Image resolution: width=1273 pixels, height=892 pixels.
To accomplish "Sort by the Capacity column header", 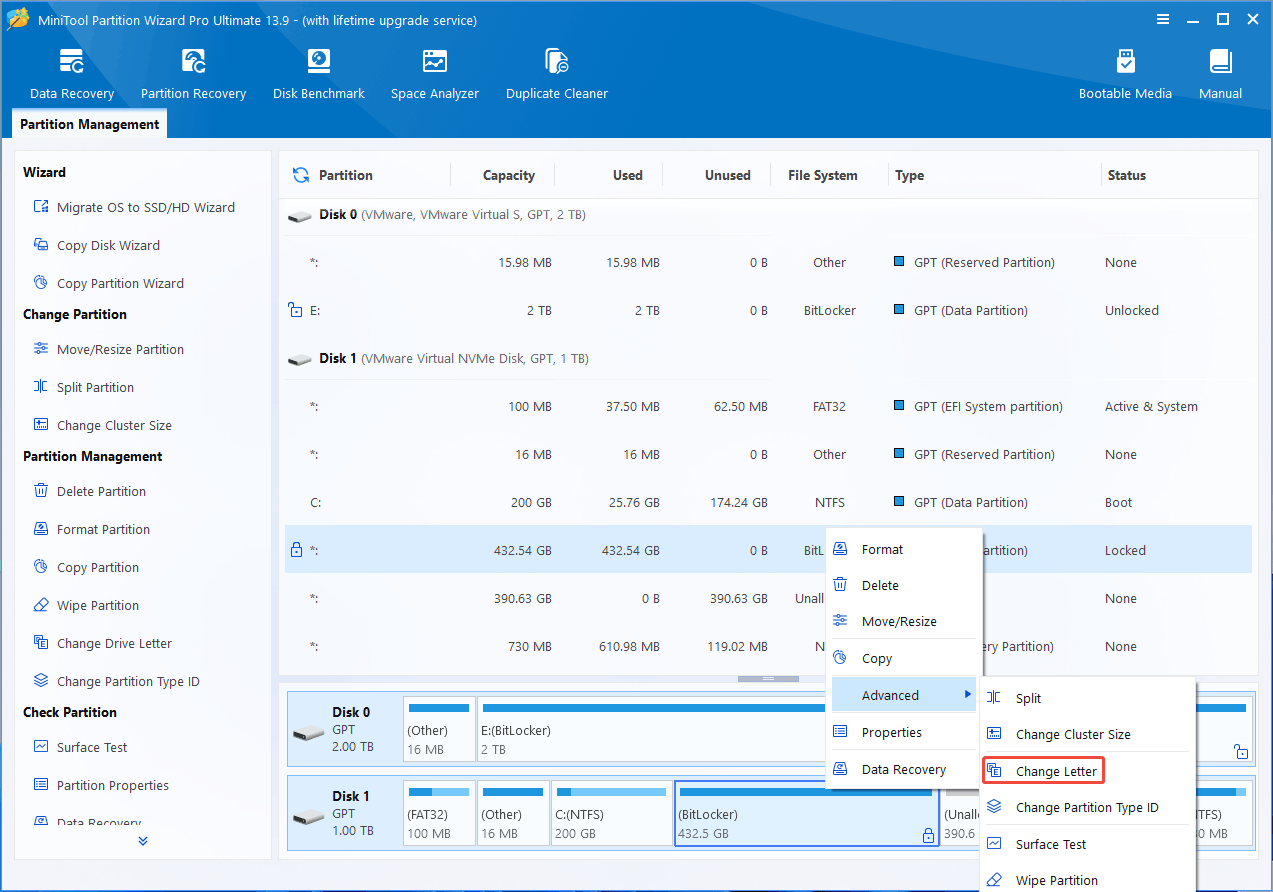I will [509, 175].
